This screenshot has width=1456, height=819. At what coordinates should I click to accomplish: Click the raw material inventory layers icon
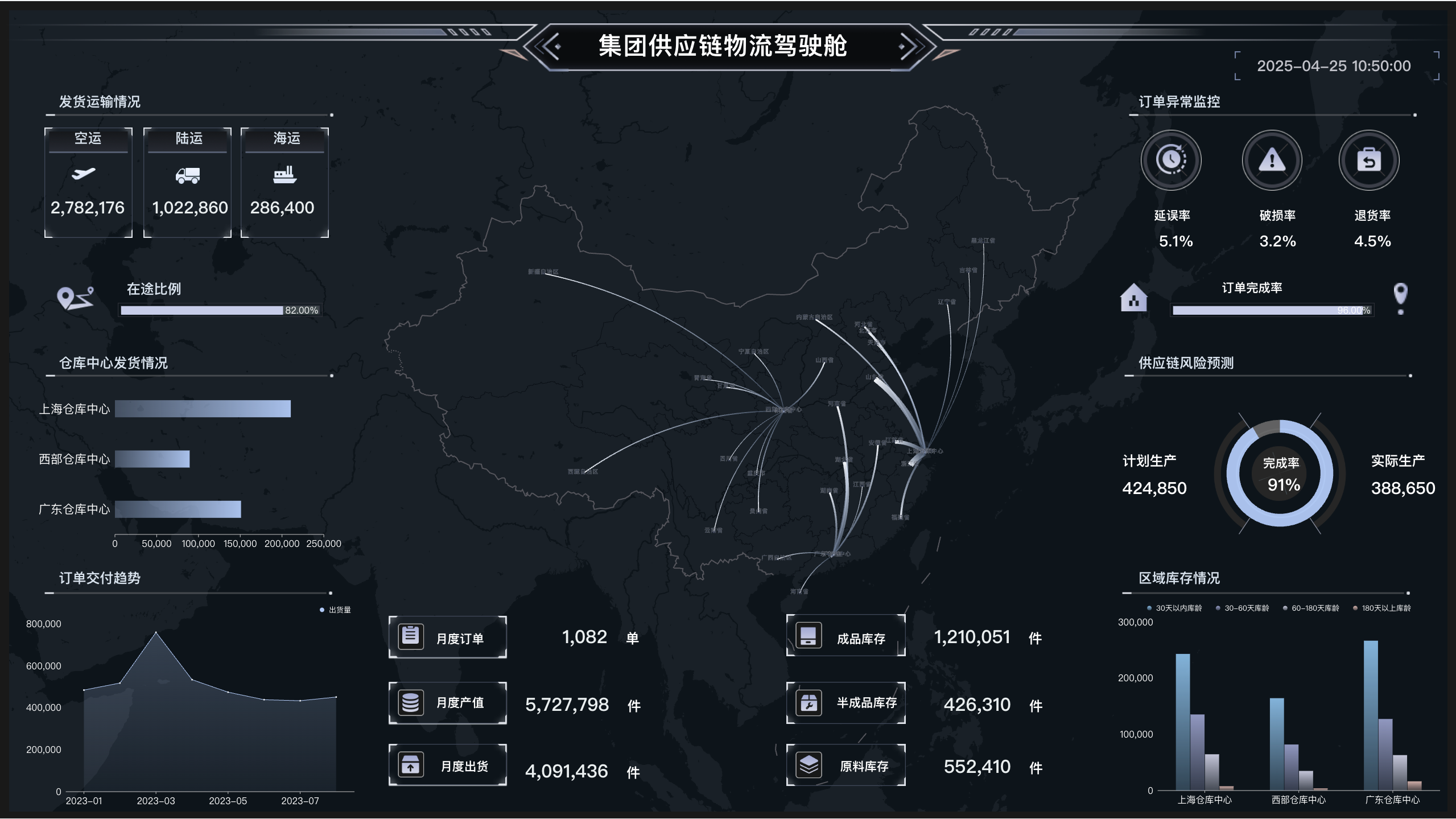809,764
